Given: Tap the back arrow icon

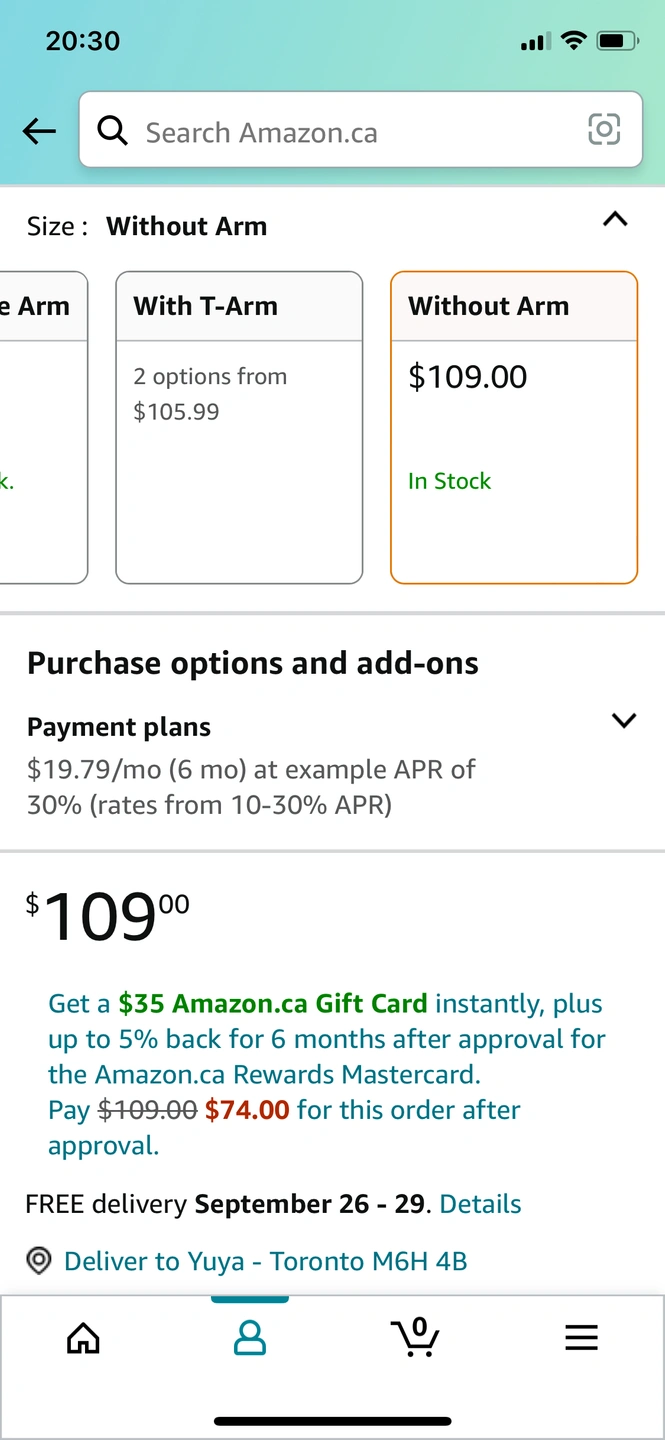Looking at the screenshot, I should (39, 131).
